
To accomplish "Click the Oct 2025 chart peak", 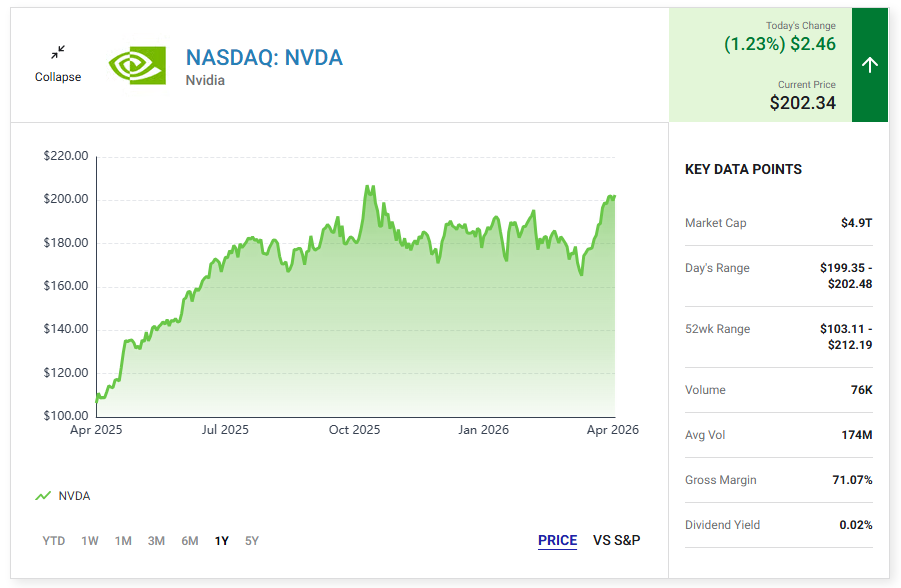I will [368, 187].
